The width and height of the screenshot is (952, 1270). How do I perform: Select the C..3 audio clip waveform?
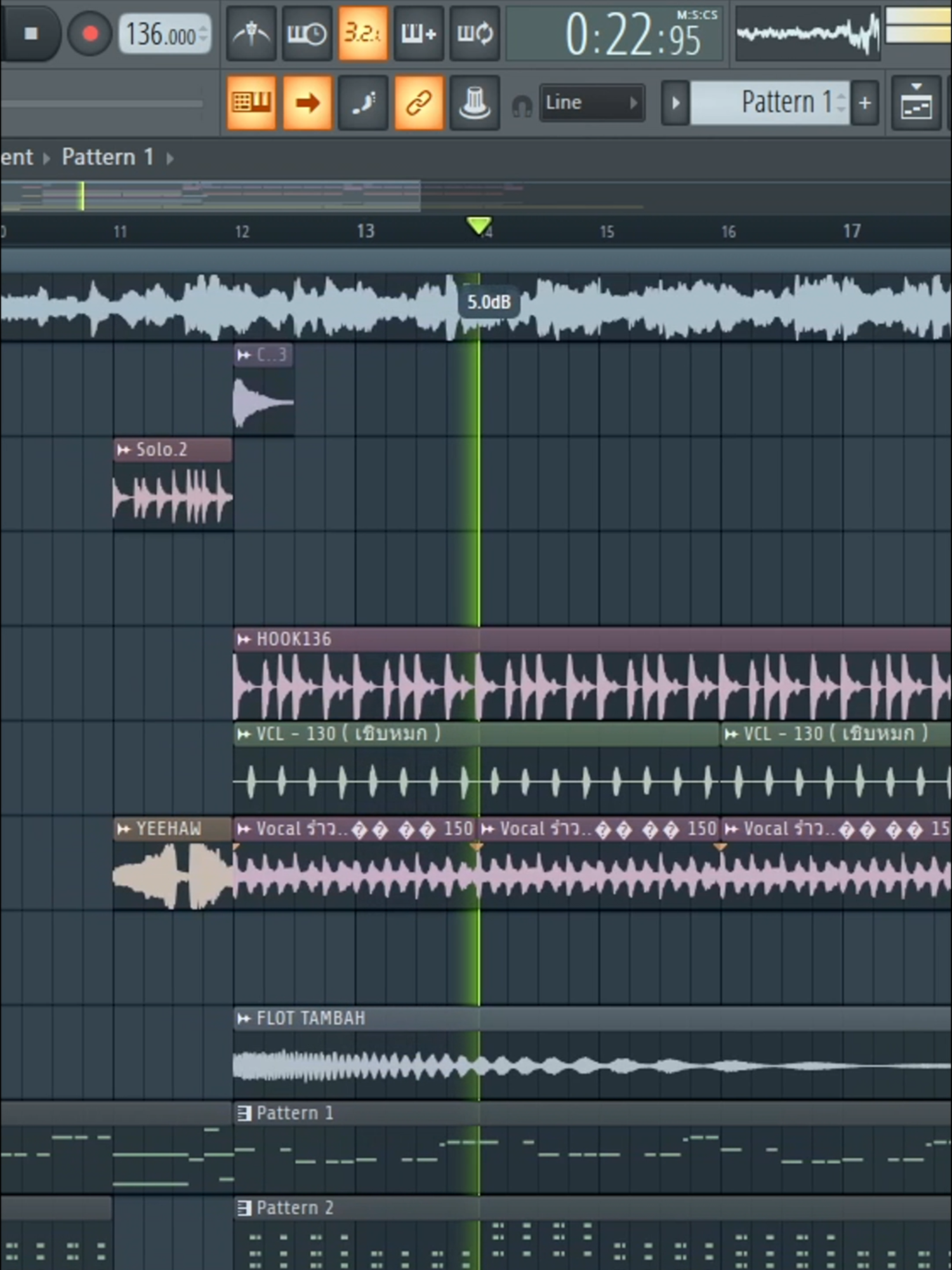(263, 401)
